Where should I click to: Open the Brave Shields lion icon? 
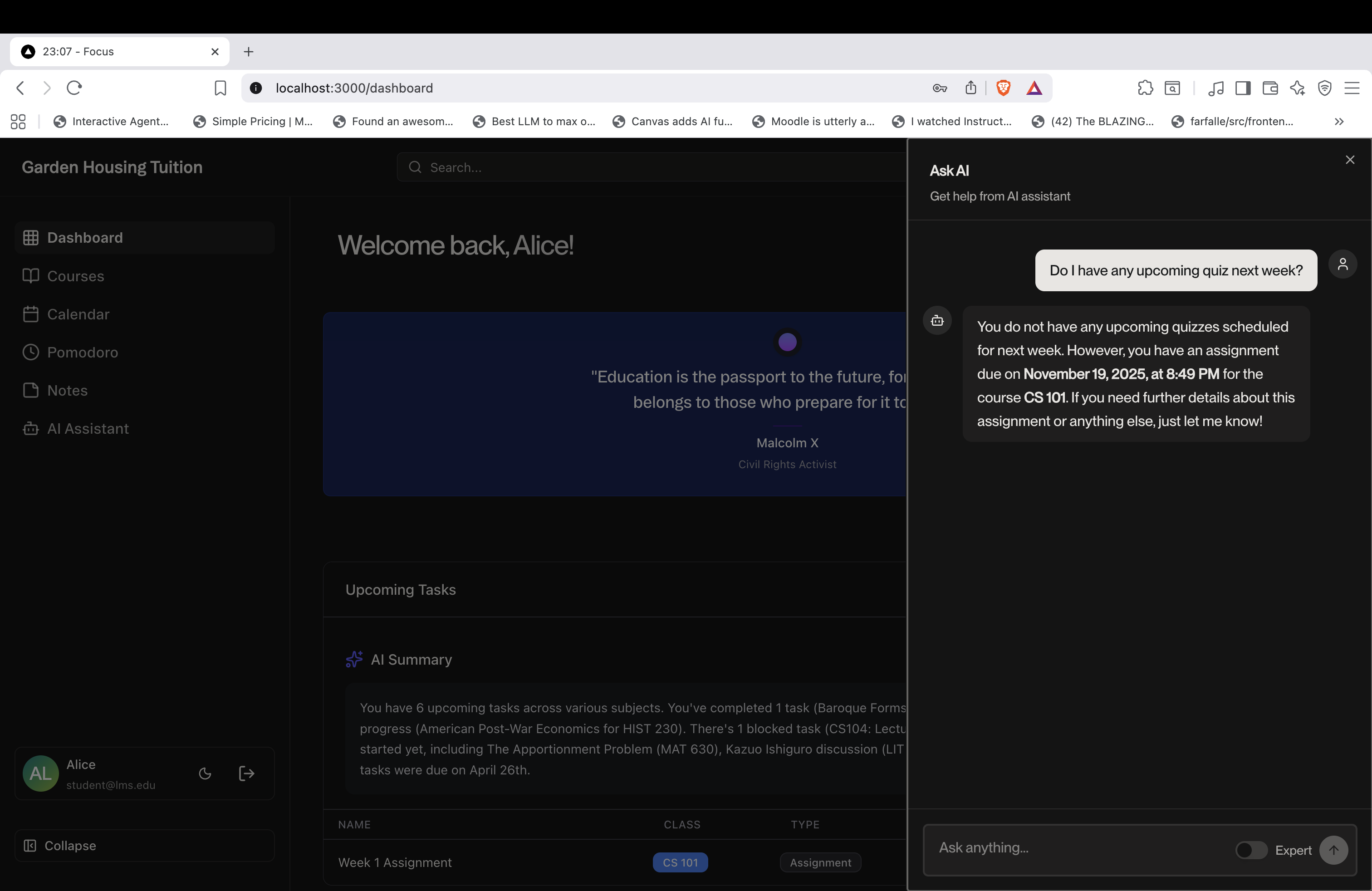(1003, 88)
